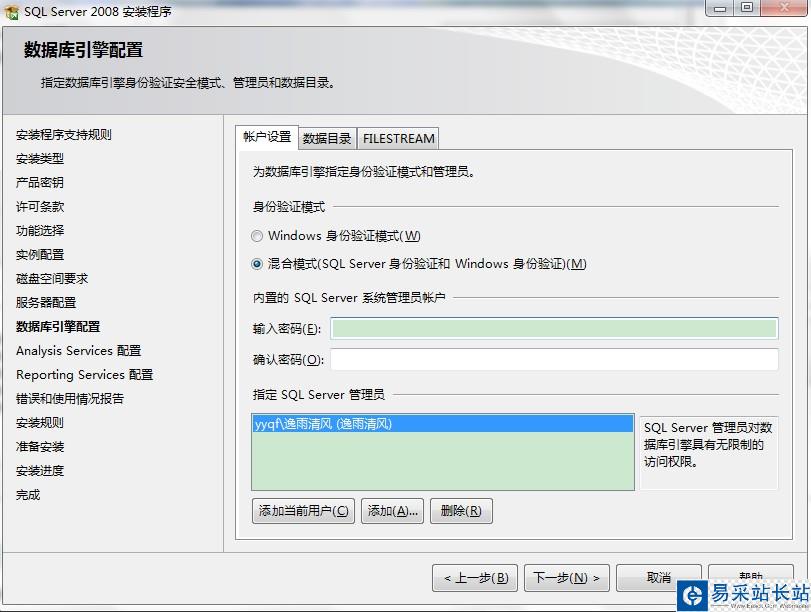Click 数据库引擎配置 step in sidebar

(58, 327)
